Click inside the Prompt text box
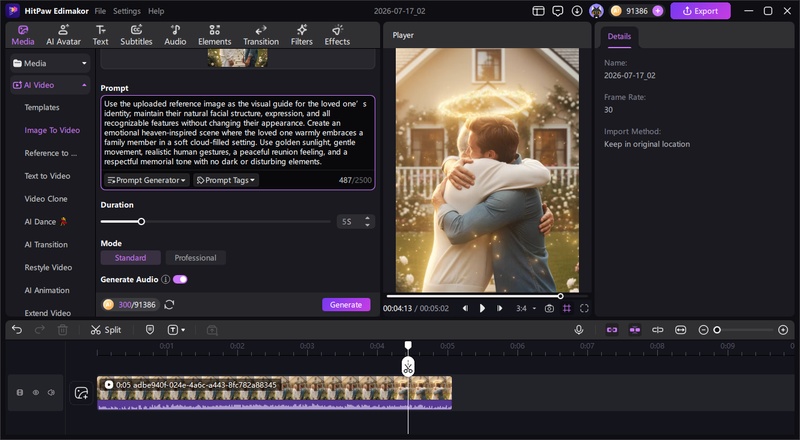This screenshot has width=800, height=440. click(x=238, y=133)
